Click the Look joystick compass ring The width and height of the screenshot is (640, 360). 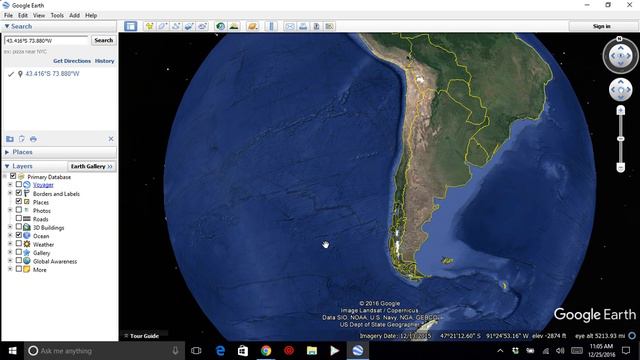click(620, 56)
